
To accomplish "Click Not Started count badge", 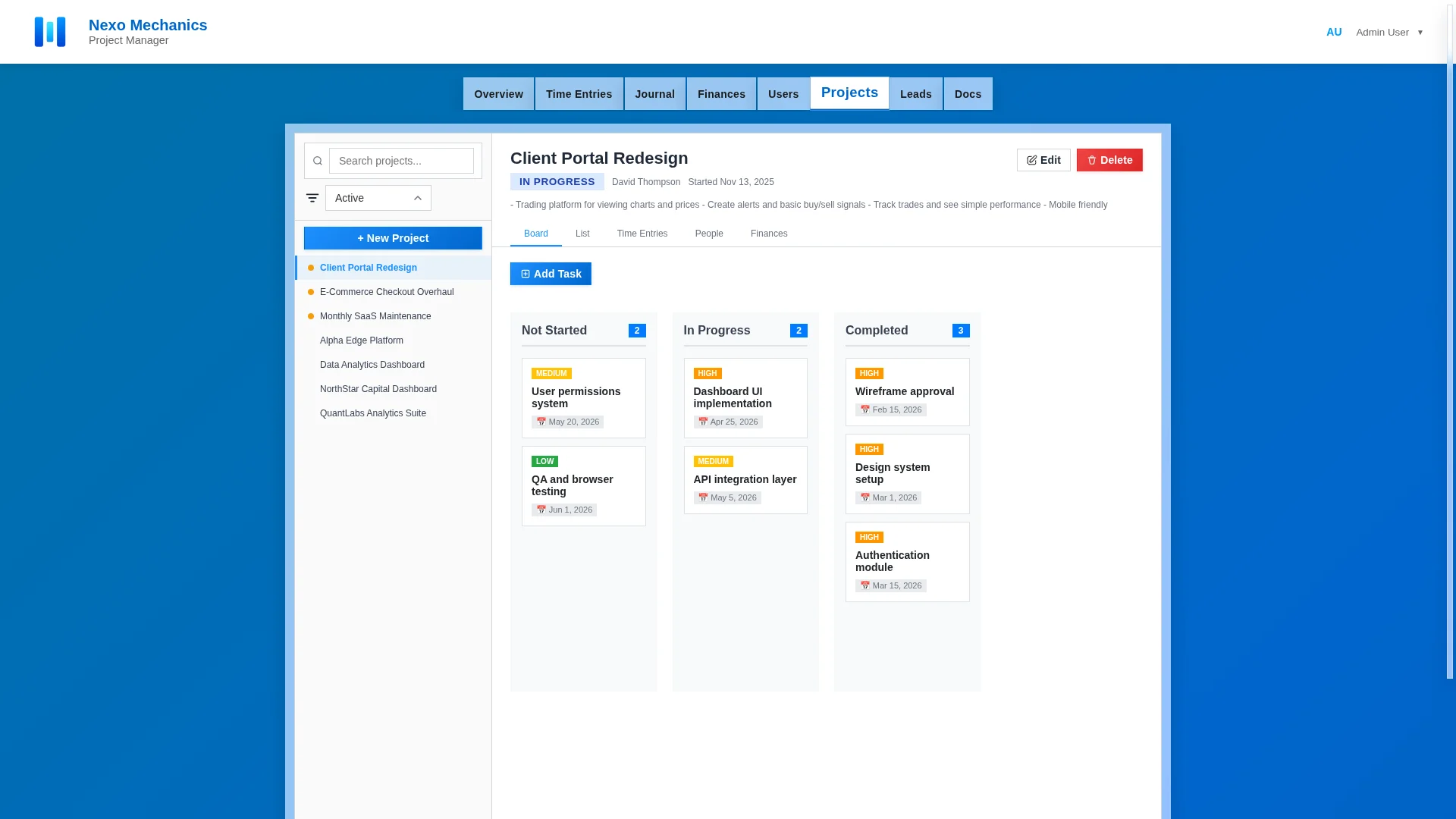I will click(637, 331).
